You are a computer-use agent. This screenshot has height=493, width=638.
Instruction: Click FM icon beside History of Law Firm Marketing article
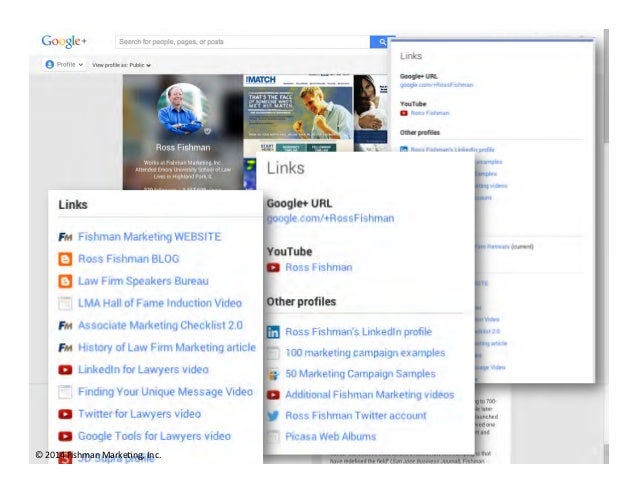tap(65, 348)
